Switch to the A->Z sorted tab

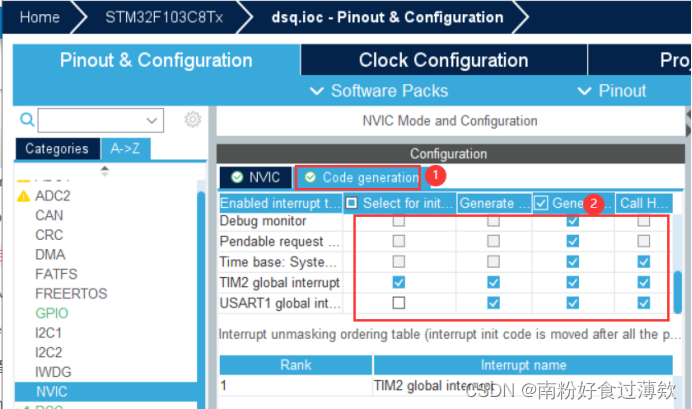(125, 149)
